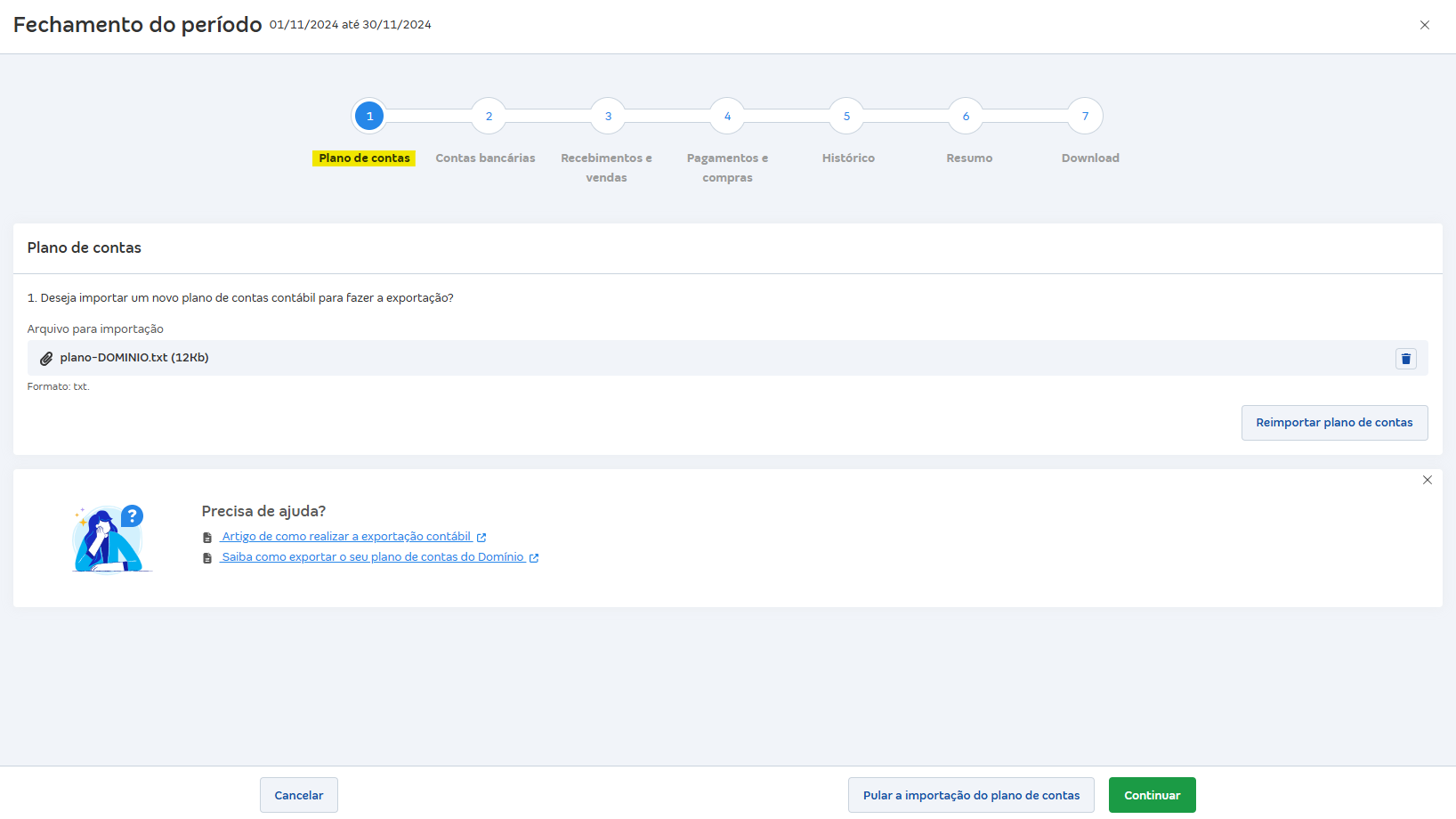Select step 3 Recebimentos e vendas
The height and width of the screenshot is (819, 1456).
coord(608,116)
